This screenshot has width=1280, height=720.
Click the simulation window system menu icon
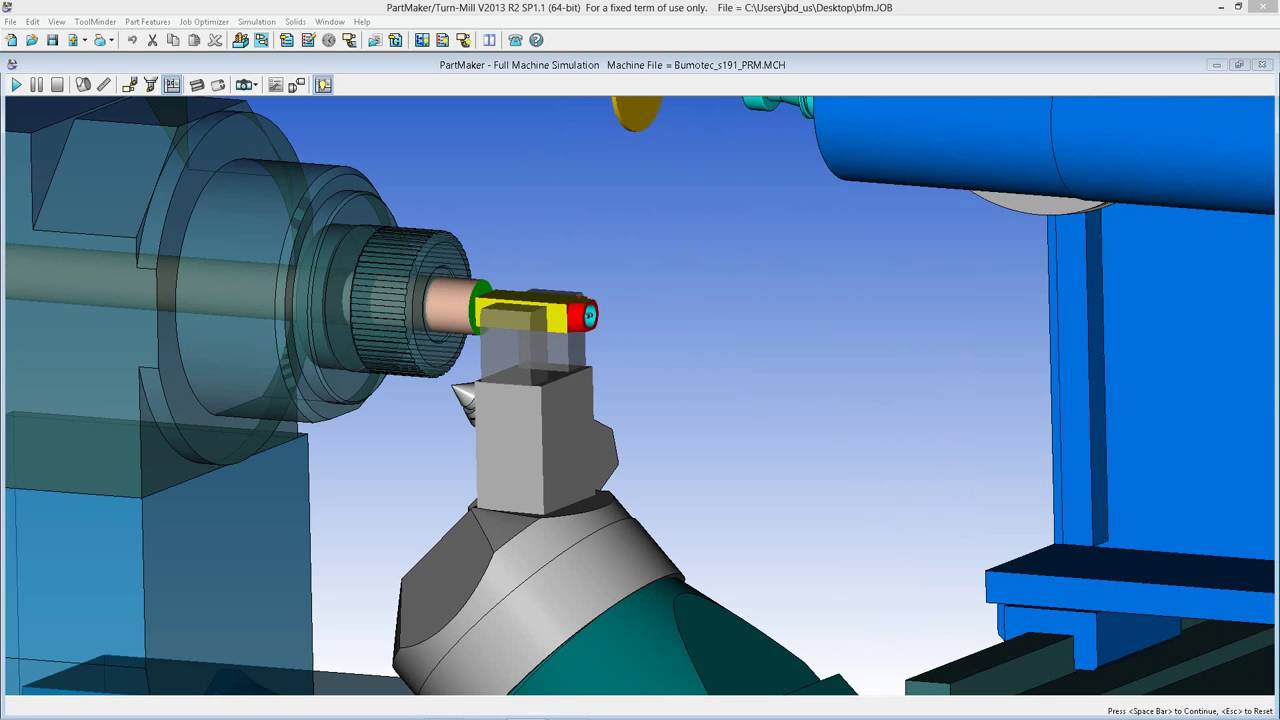12,64
